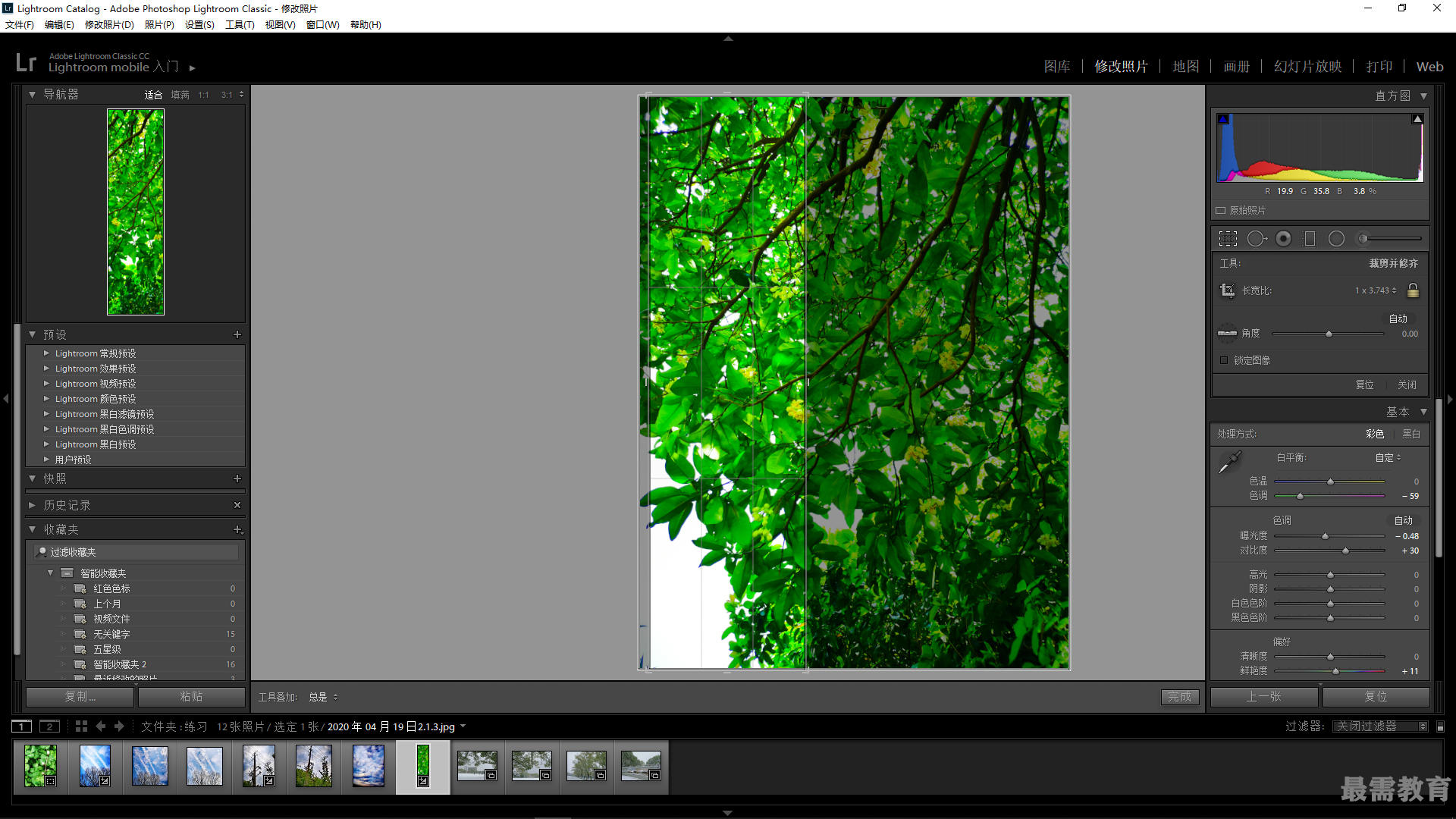Open the 关闭过滤器 filter dropdown
1456x819 pixels.
tap(1380, 726)
